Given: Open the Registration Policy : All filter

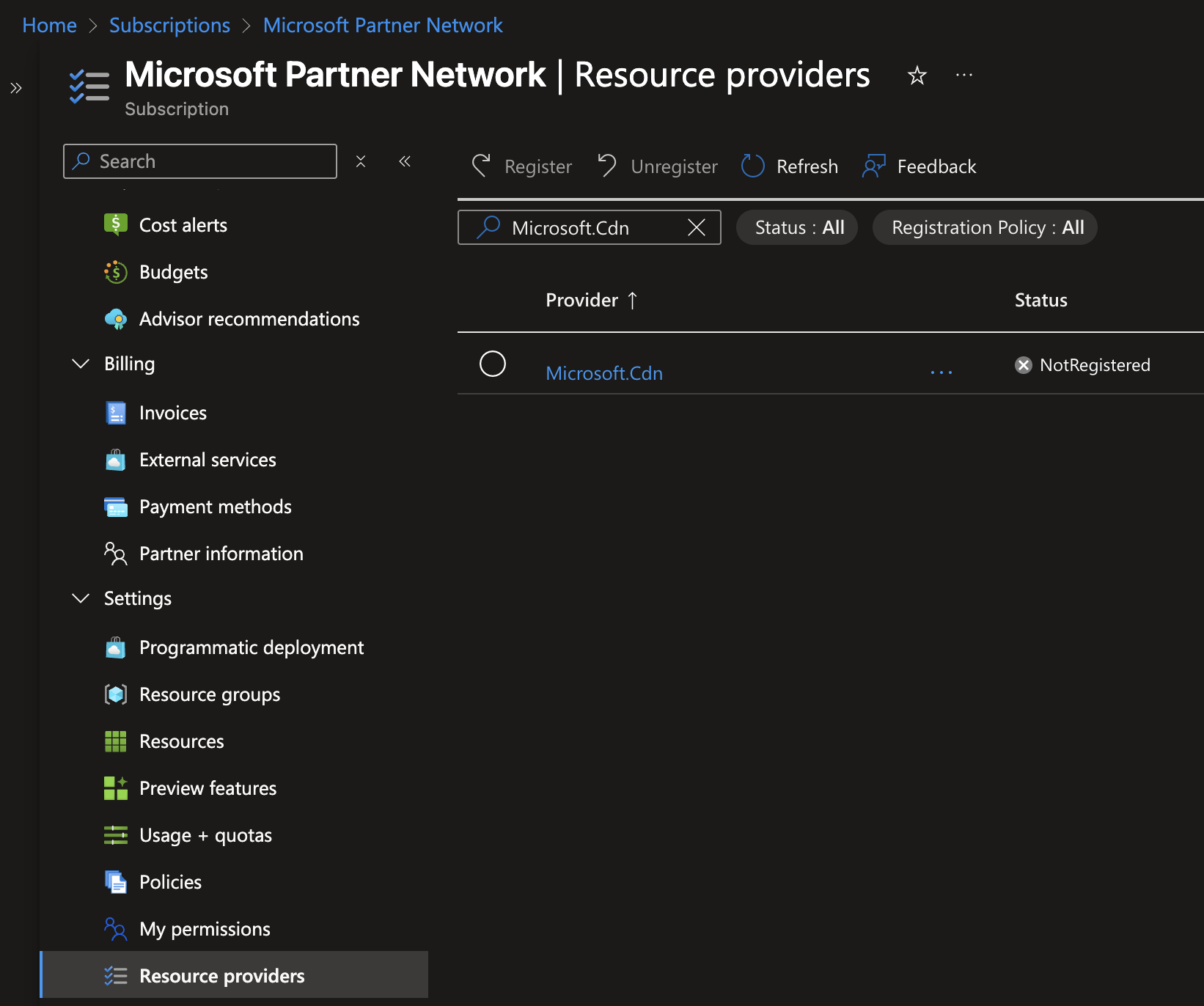Looking at the screenshot, I should coord(985,227).
